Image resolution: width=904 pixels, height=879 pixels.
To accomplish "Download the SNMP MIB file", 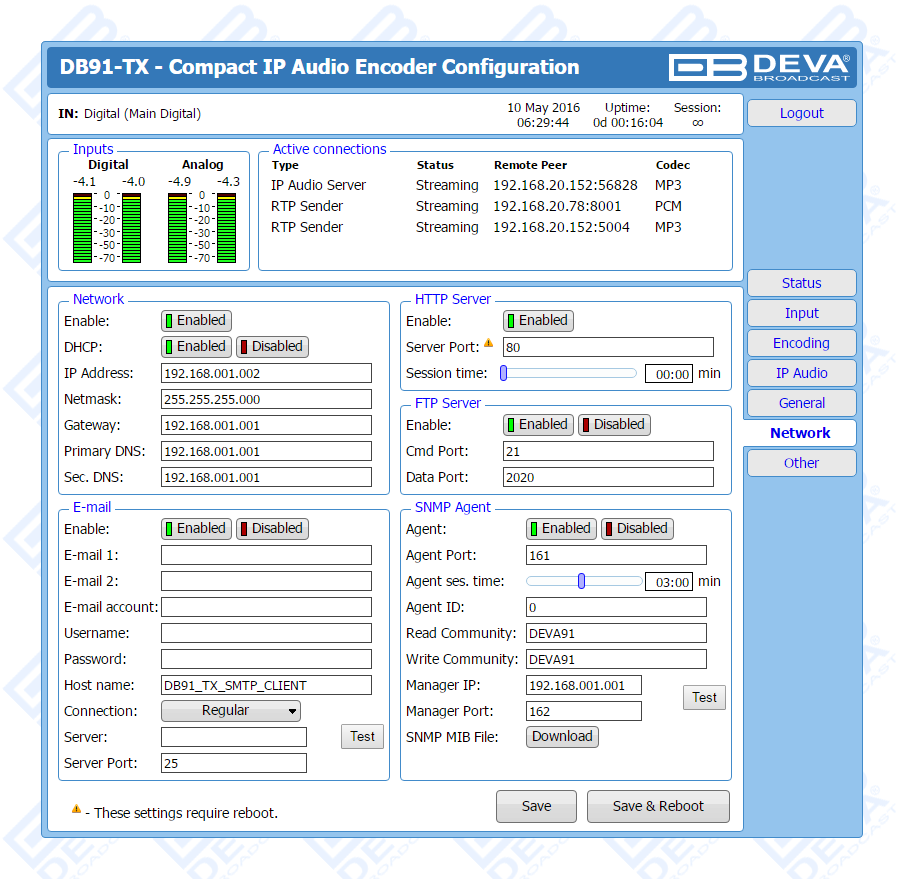I will pyautogui.click(x=562, y=737).
